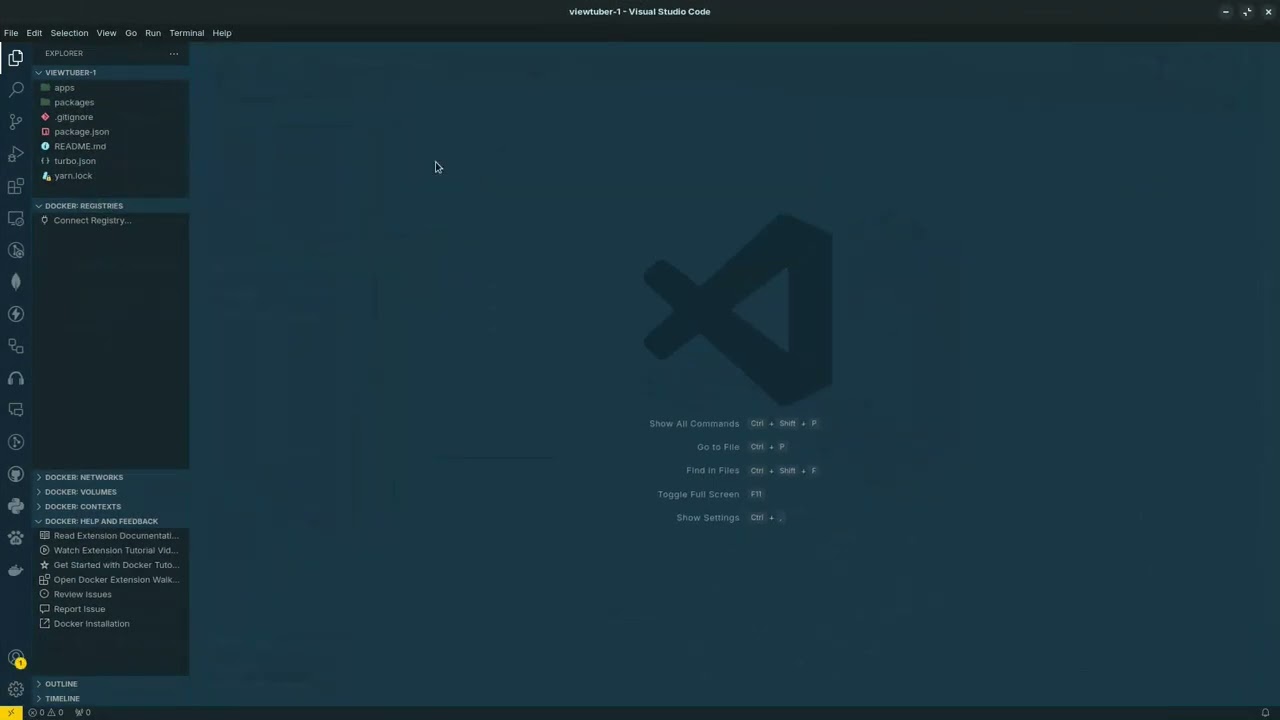
Task: Expand the Docker: Networks section
Action: click(x=111, y=477)
